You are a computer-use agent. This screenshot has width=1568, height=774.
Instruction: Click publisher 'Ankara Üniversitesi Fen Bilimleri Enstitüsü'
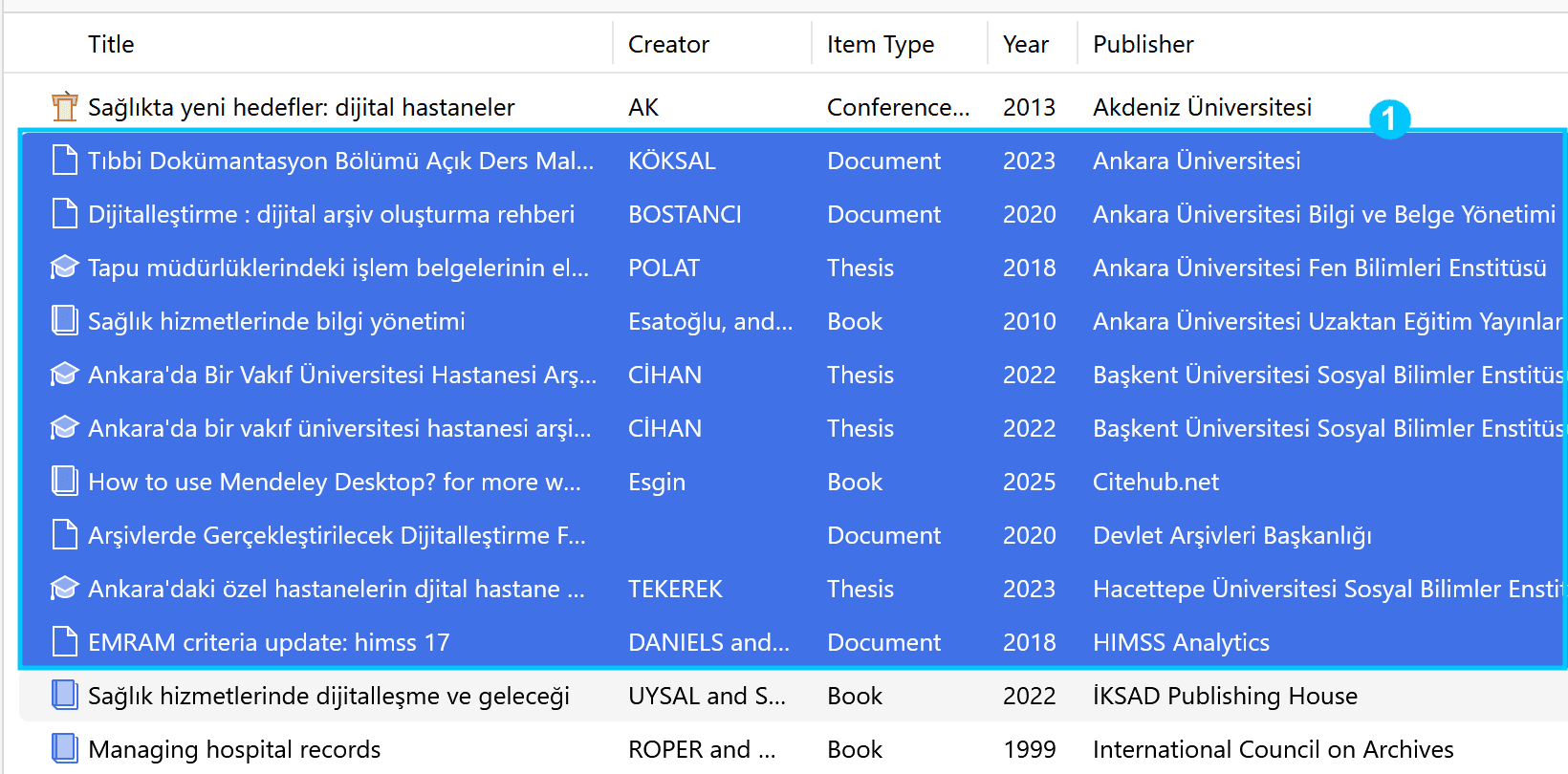[x=1319, y=268]
